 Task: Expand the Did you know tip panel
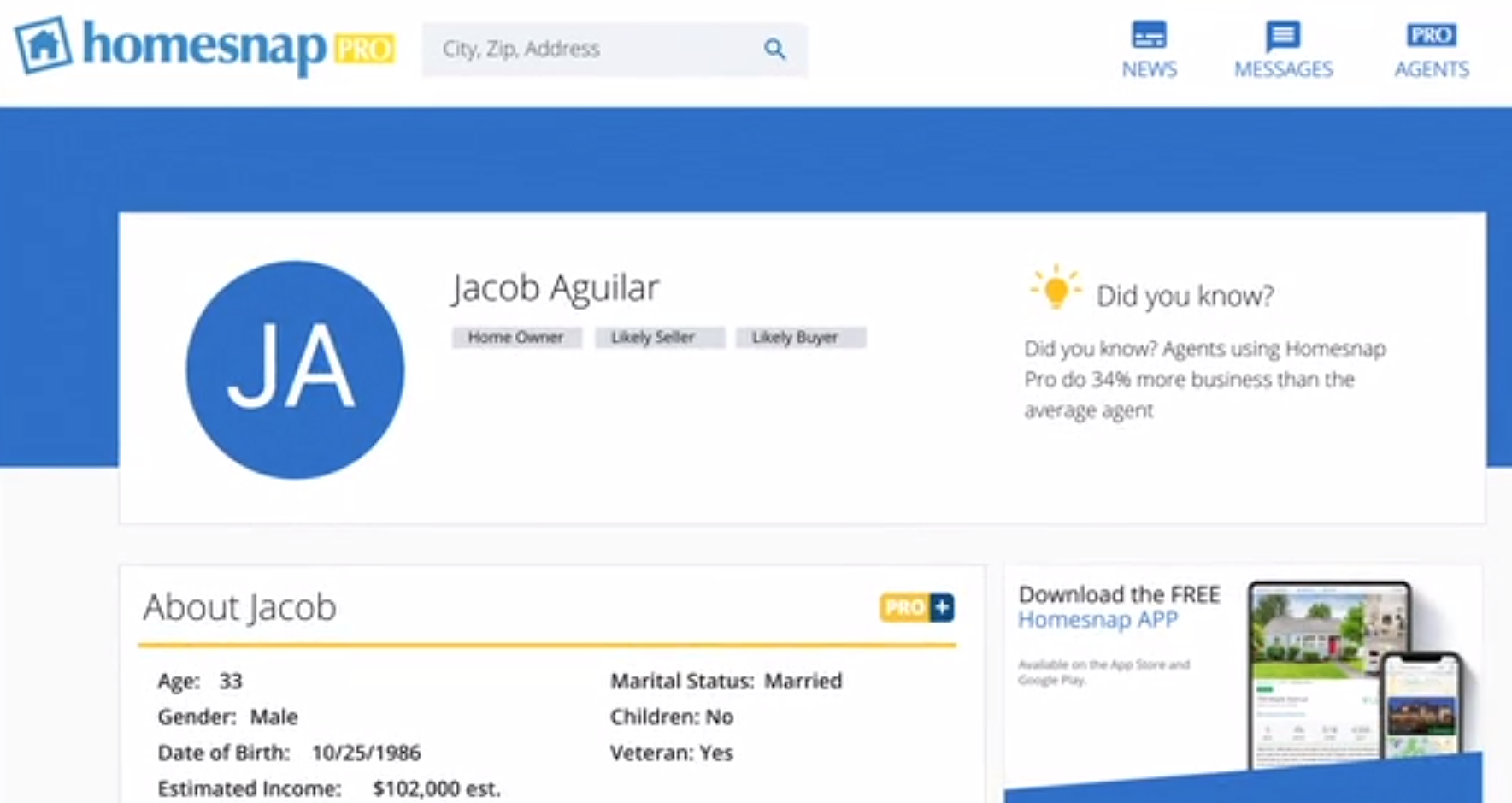point(1185,295)
